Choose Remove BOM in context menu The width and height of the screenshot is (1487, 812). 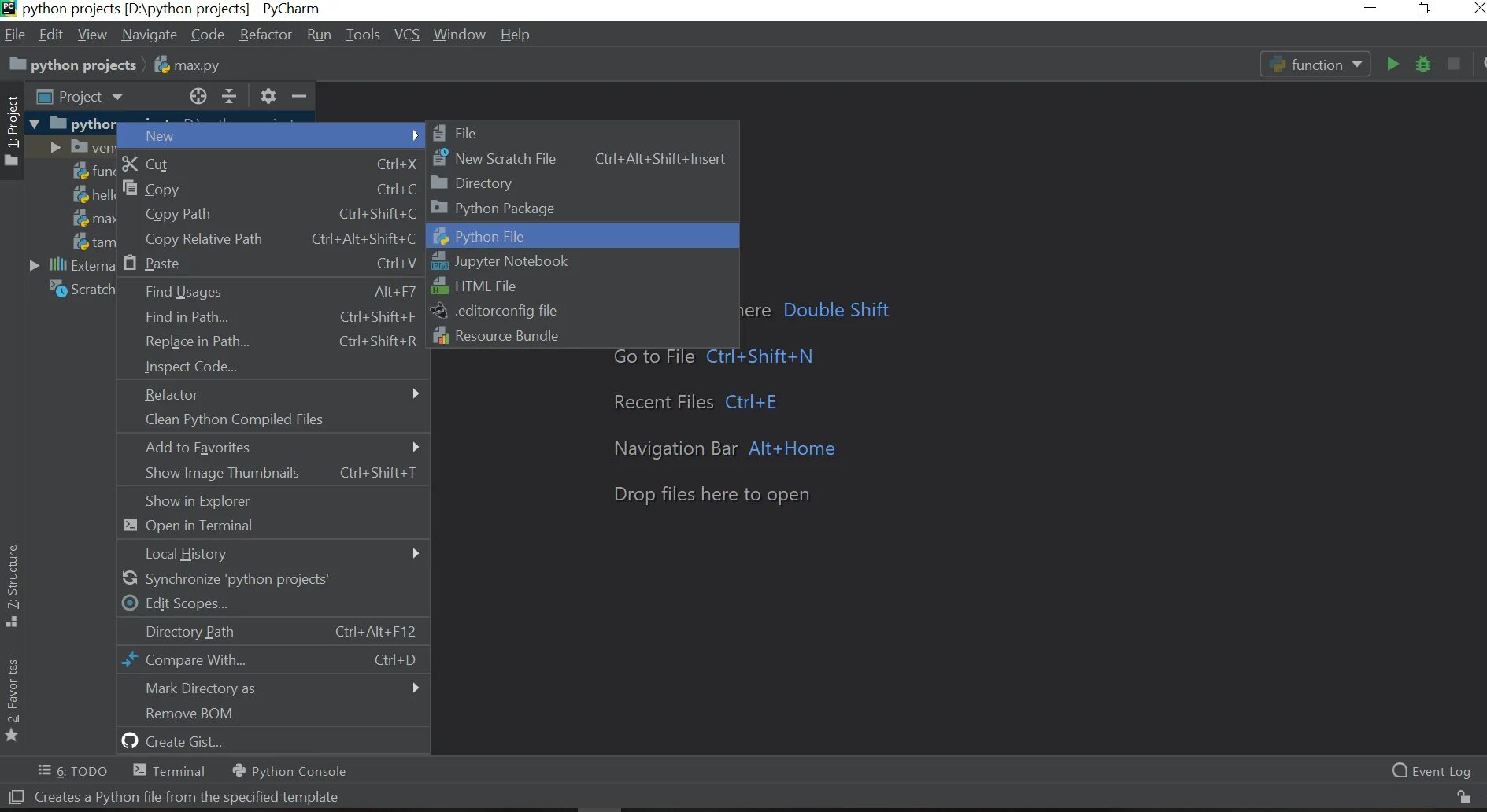click(x=273, y=714)
